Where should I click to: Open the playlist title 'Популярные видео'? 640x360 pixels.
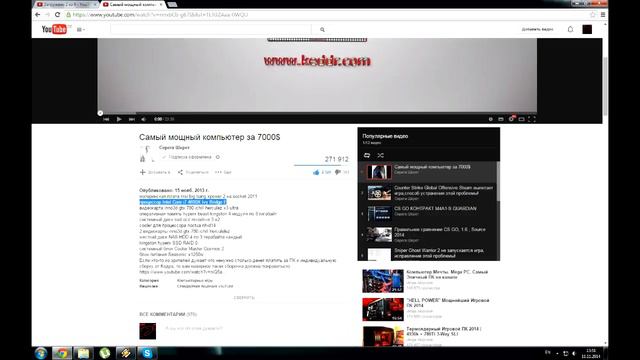(x=385, y=136)
